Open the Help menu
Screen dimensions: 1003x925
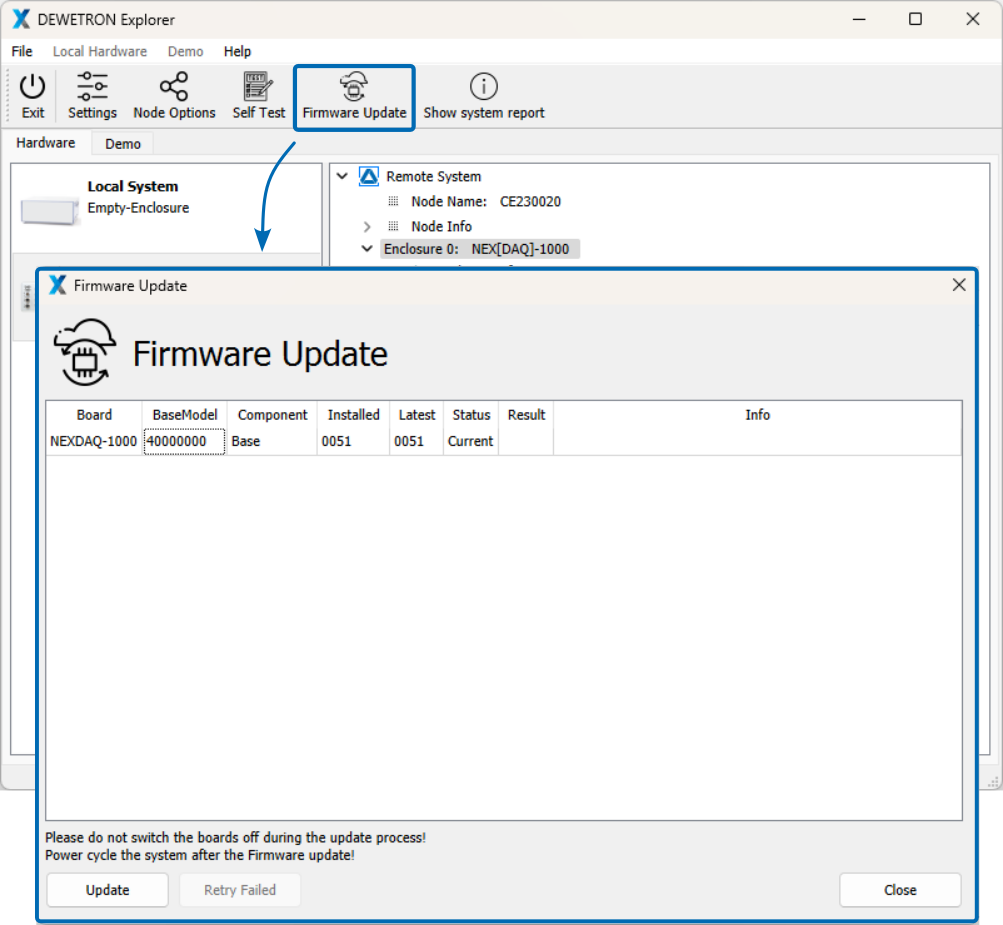tap(237, 51)
